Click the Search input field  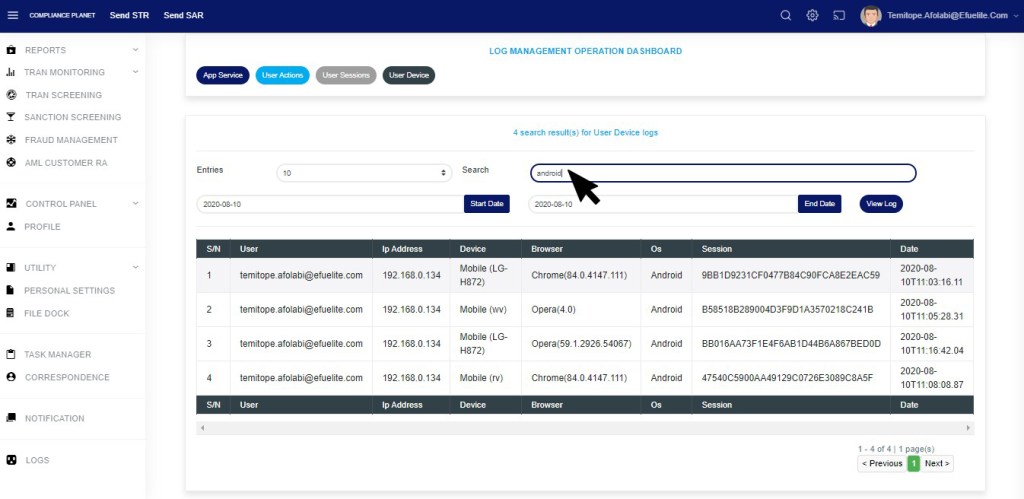pos(722,173)
